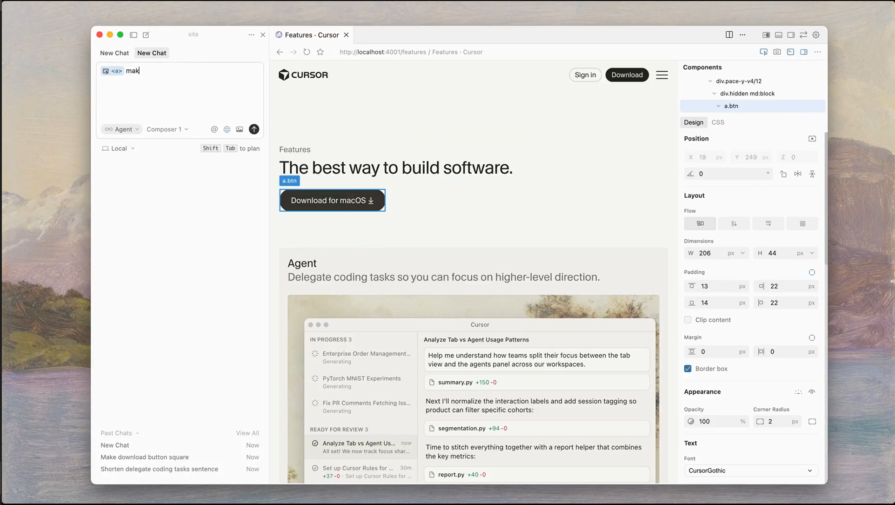Collapse the div.pace-y-v4/12 tree node

(x=710, y=81)
